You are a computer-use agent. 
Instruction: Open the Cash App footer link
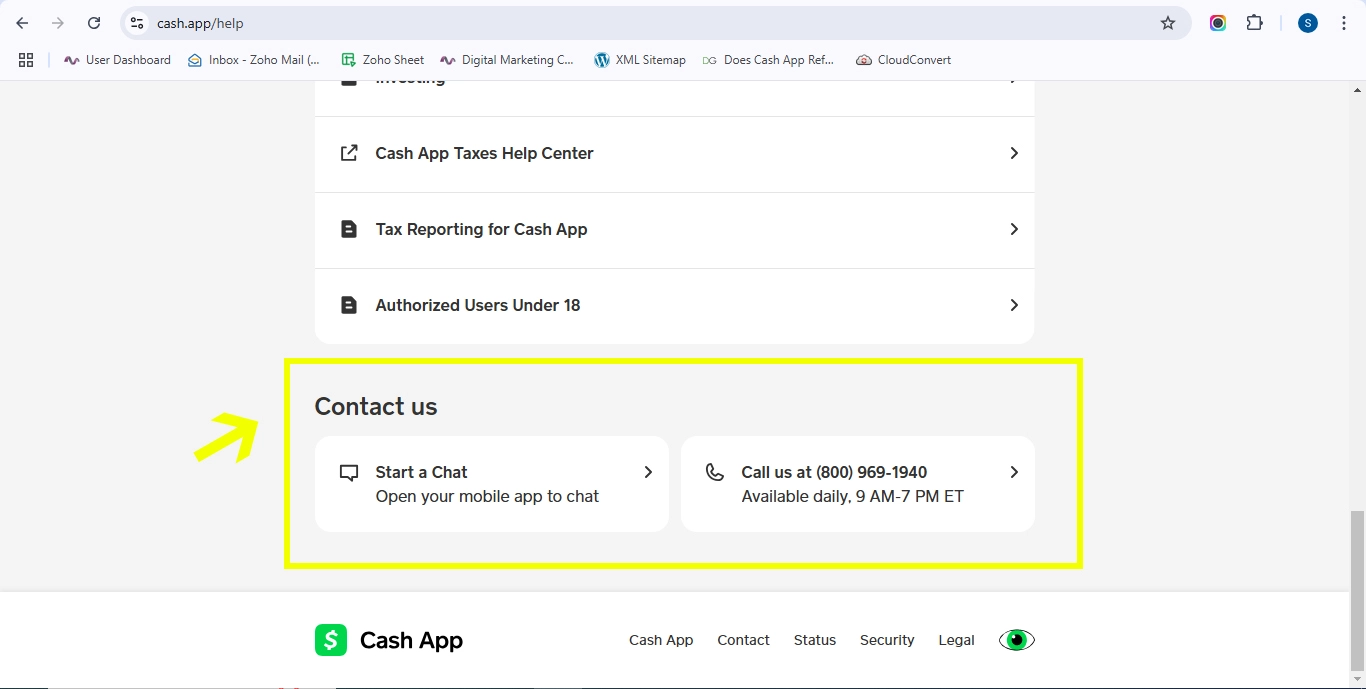coord(661,640)
